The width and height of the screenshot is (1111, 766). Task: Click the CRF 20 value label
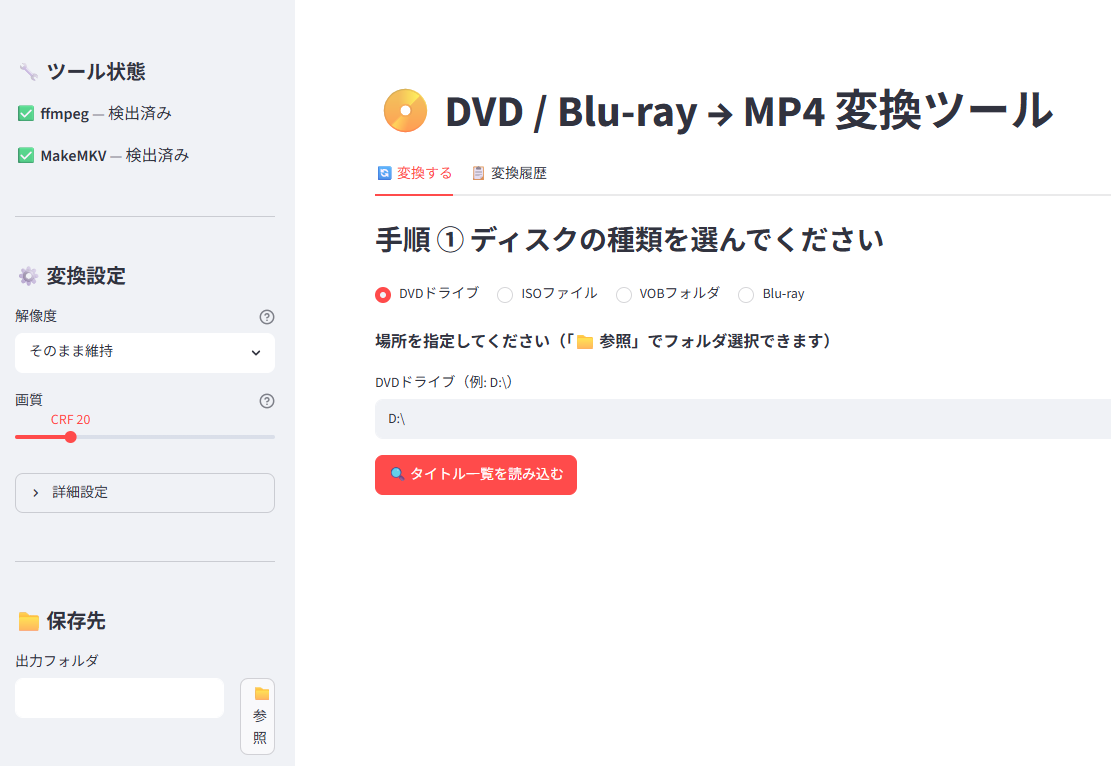click(x=71, y=419)
